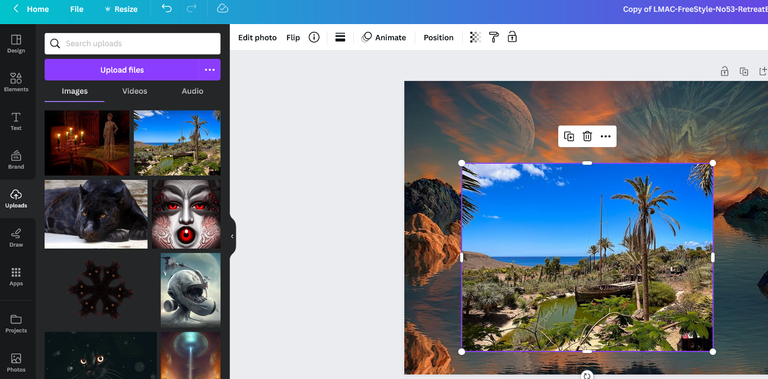The width and height of the screenshot is (768, 379).
Task: Click the undo arrow
Action: point(167,9)
